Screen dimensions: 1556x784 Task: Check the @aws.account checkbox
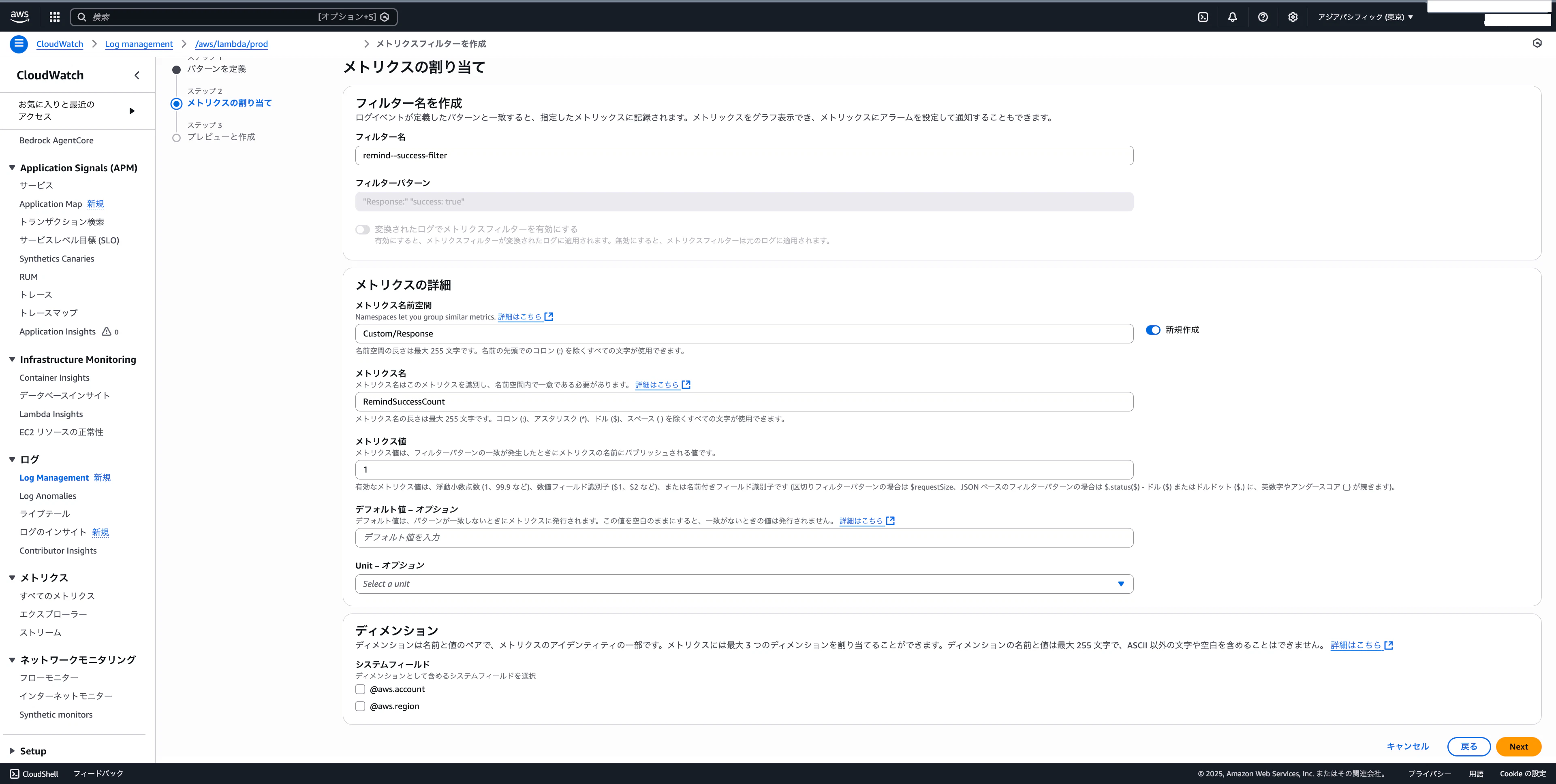point(361,689)
